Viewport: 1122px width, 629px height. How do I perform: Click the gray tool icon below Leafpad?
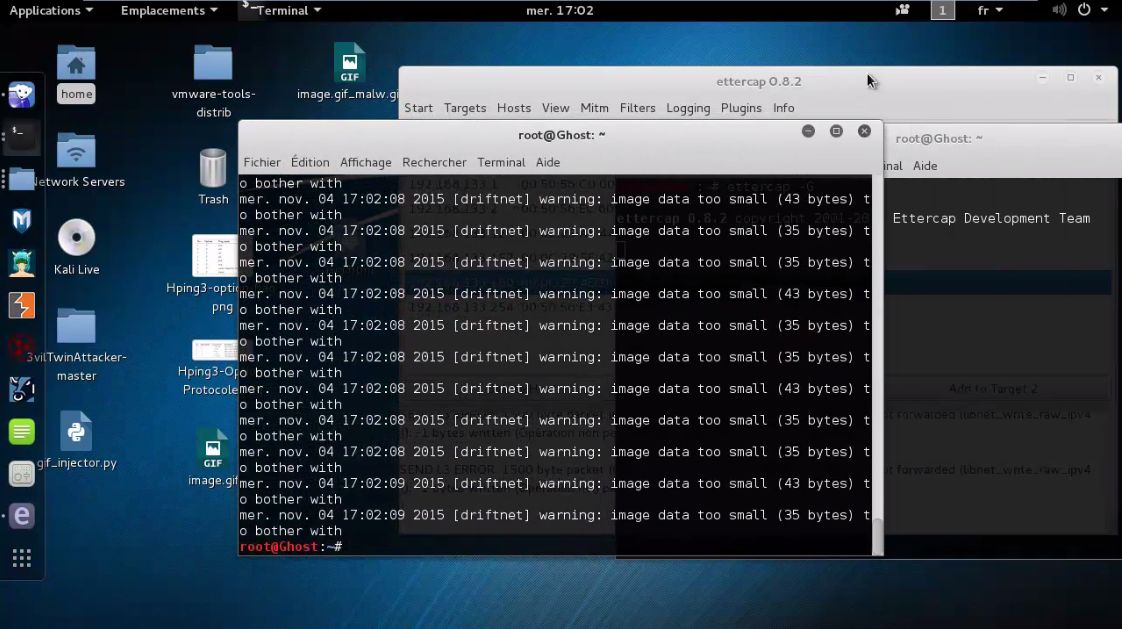pyautogui.click(x=21, y=474)
